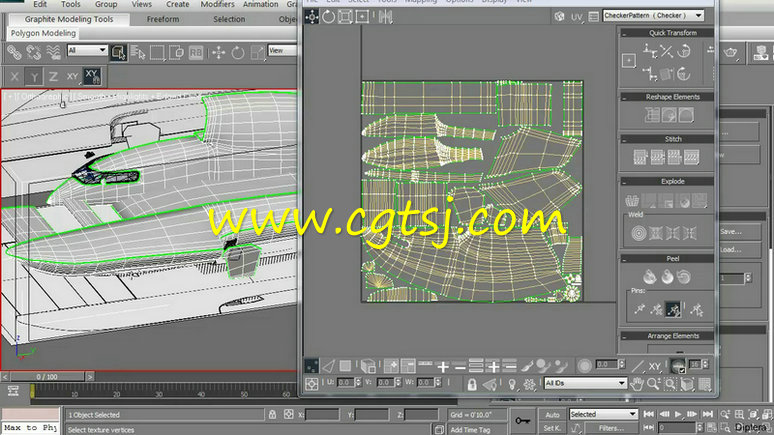Click Grow UV Selection icon
This screenshot has height=435, width=774.
(x=391, y=366)
